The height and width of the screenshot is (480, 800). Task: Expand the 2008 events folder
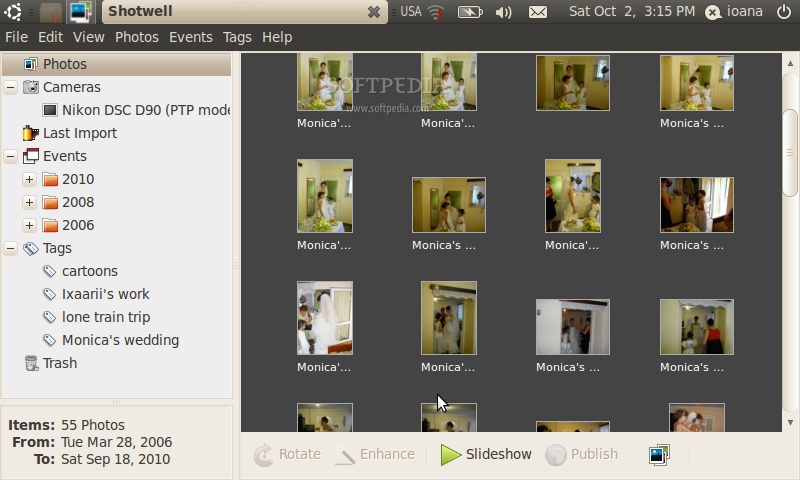tap(30, 203)
